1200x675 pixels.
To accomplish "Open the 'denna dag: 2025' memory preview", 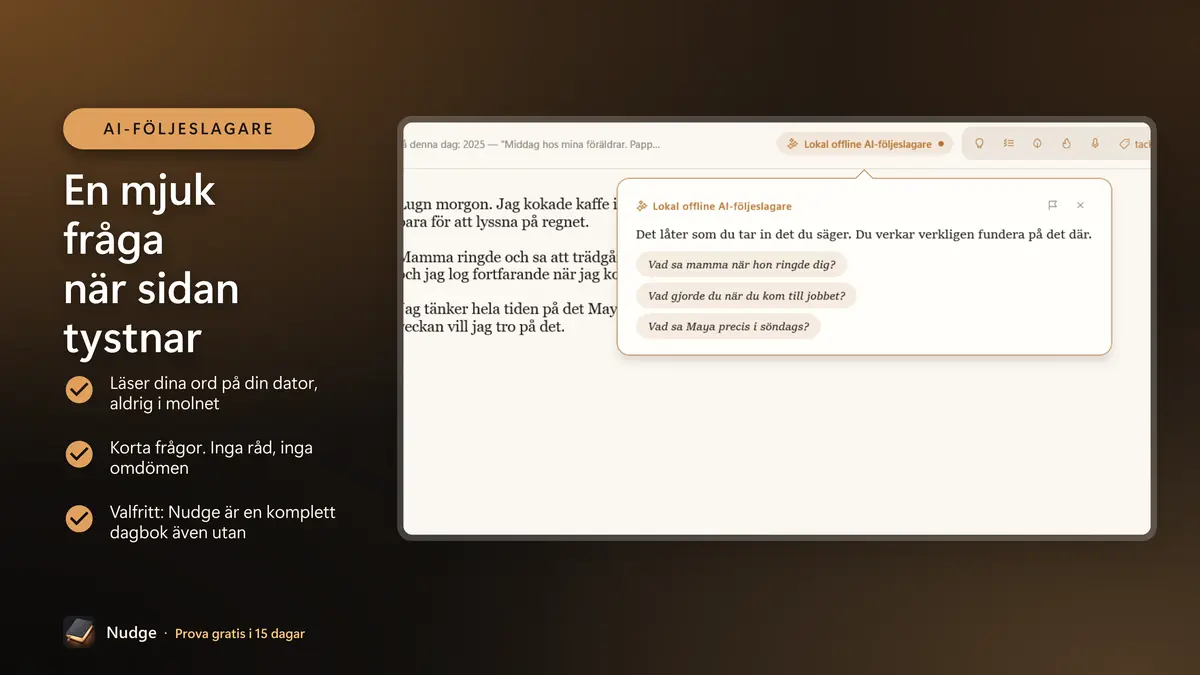I will coord(531,144).
